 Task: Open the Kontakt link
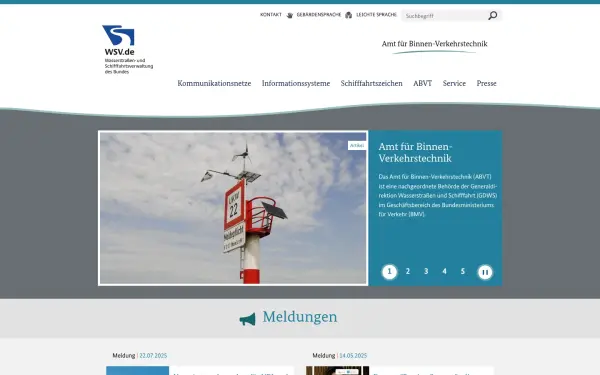[271, 15]
